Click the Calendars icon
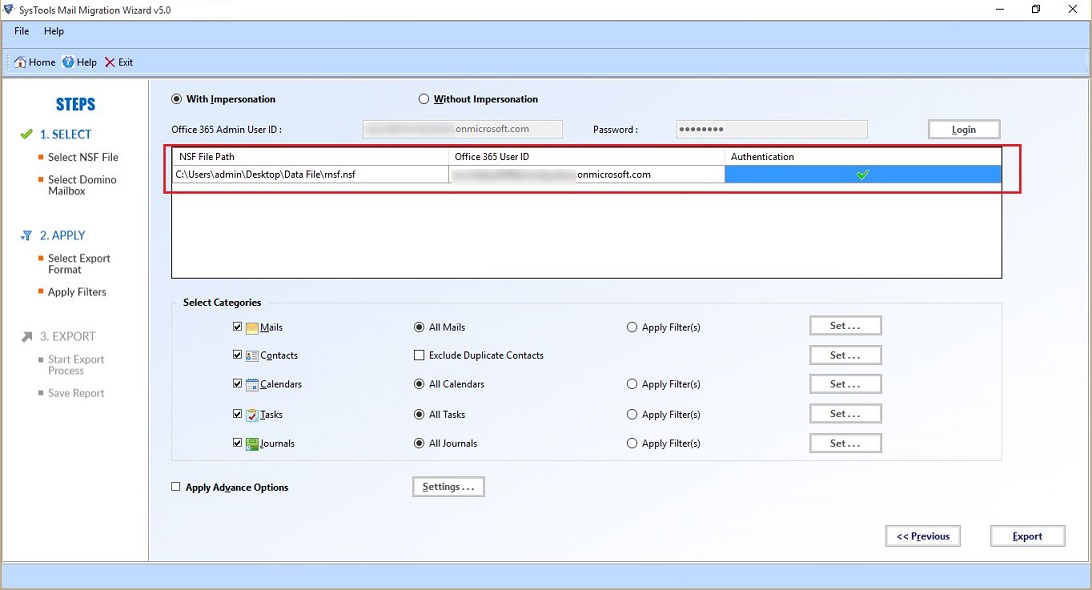1092x590 pixels. pos(252,384)
